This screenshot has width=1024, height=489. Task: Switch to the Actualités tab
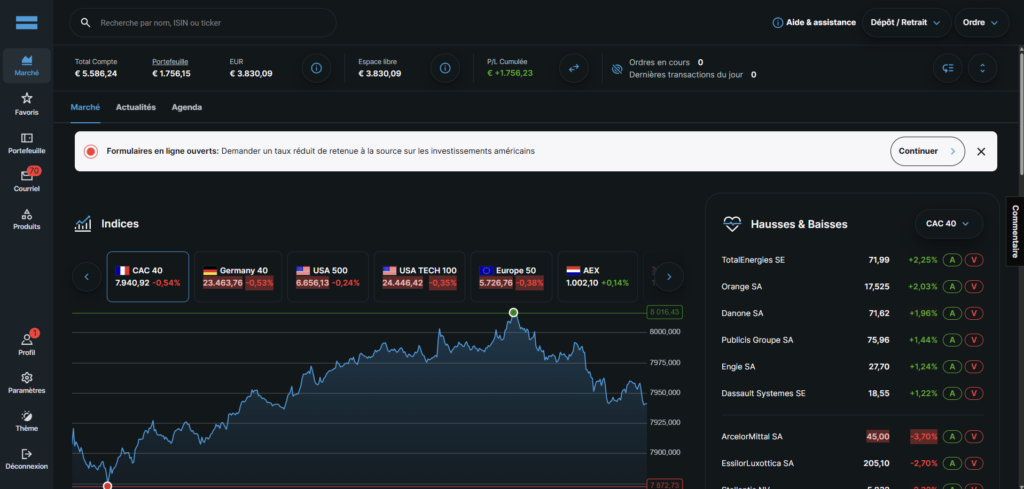[x=135, y=107]
